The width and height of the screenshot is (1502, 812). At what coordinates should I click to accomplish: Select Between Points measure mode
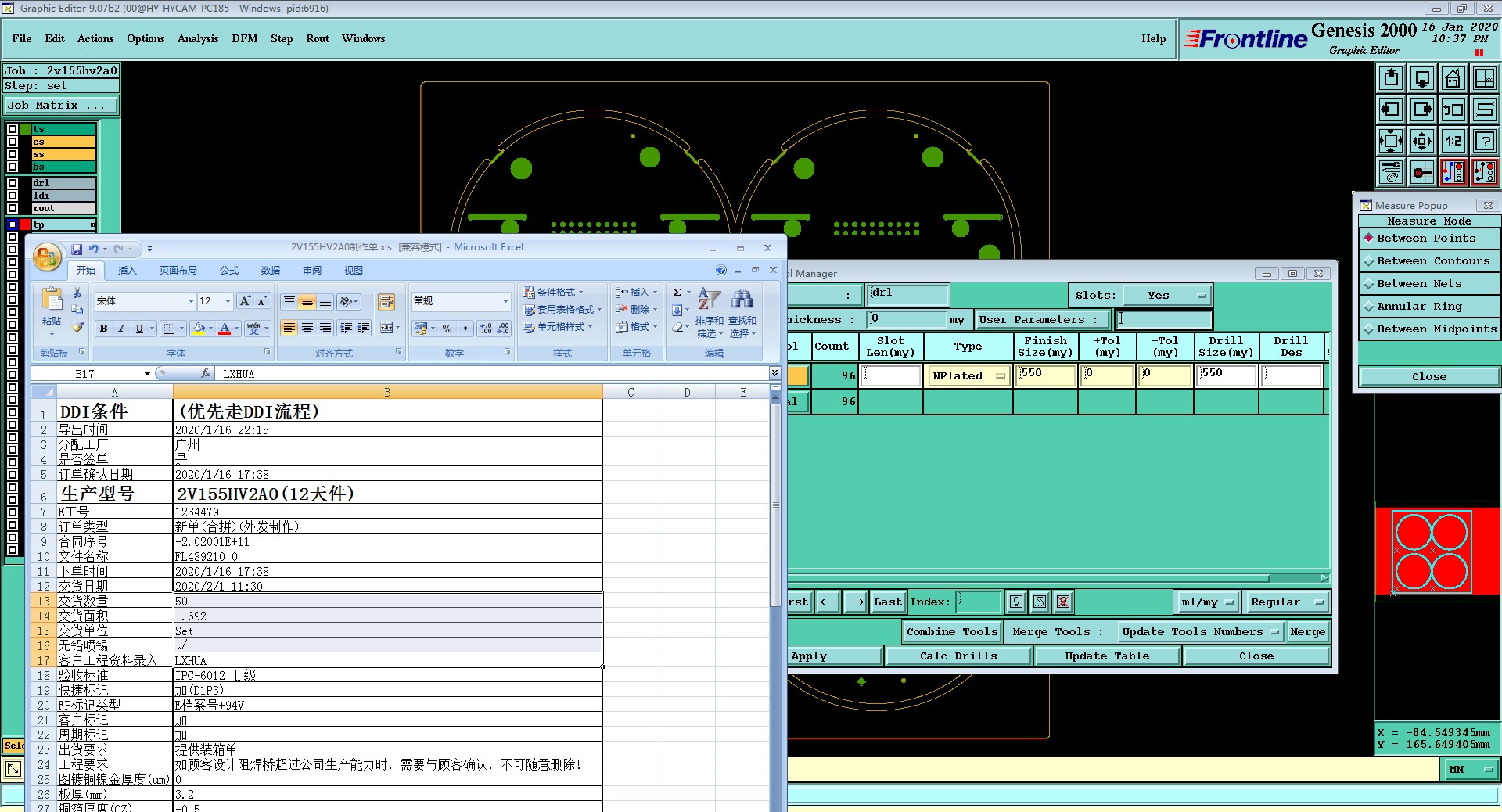coord(1429,239)
